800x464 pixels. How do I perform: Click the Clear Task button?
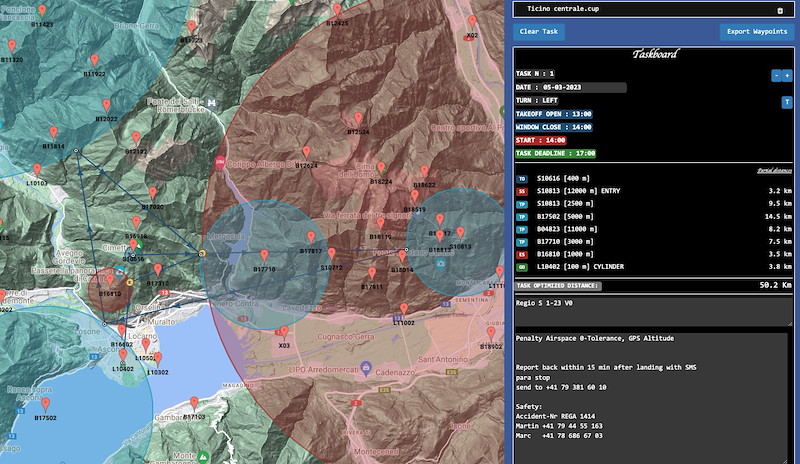click(x=539, y=32)
